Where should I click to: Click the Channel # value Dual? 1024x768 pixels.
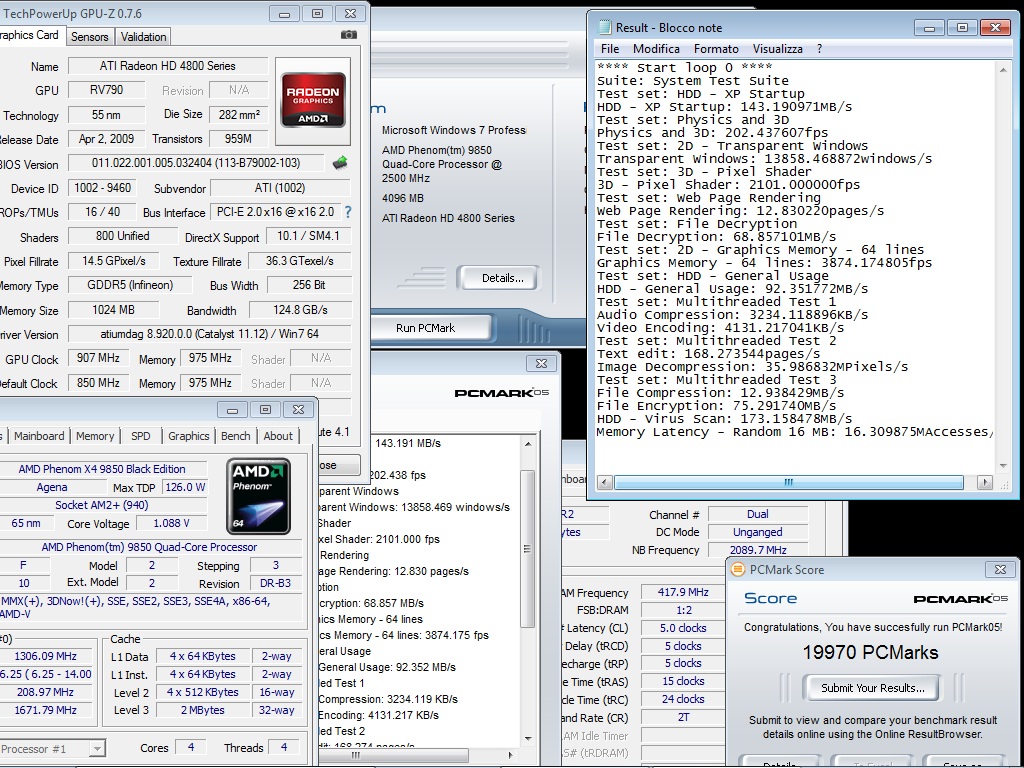pos(758,514)
